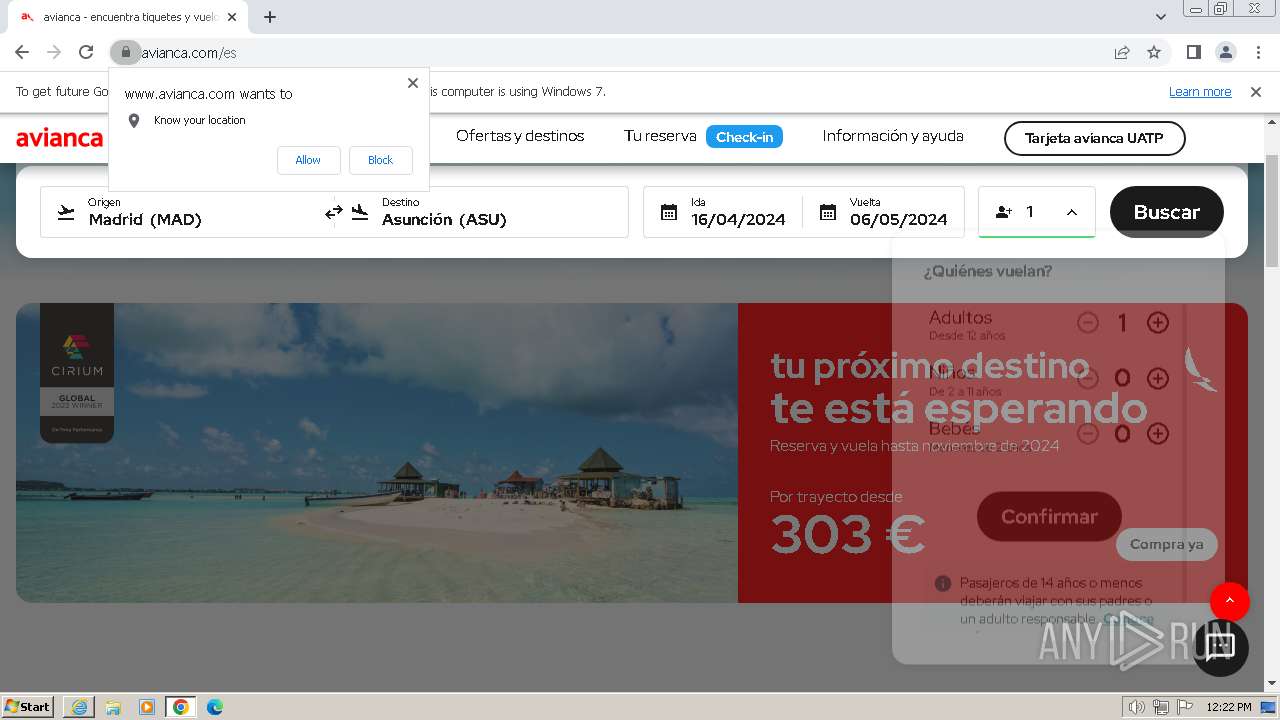This screenshot has height=720, width=1280.
Task: Share this page from the address bar
Action: [x=1122, y=52]
